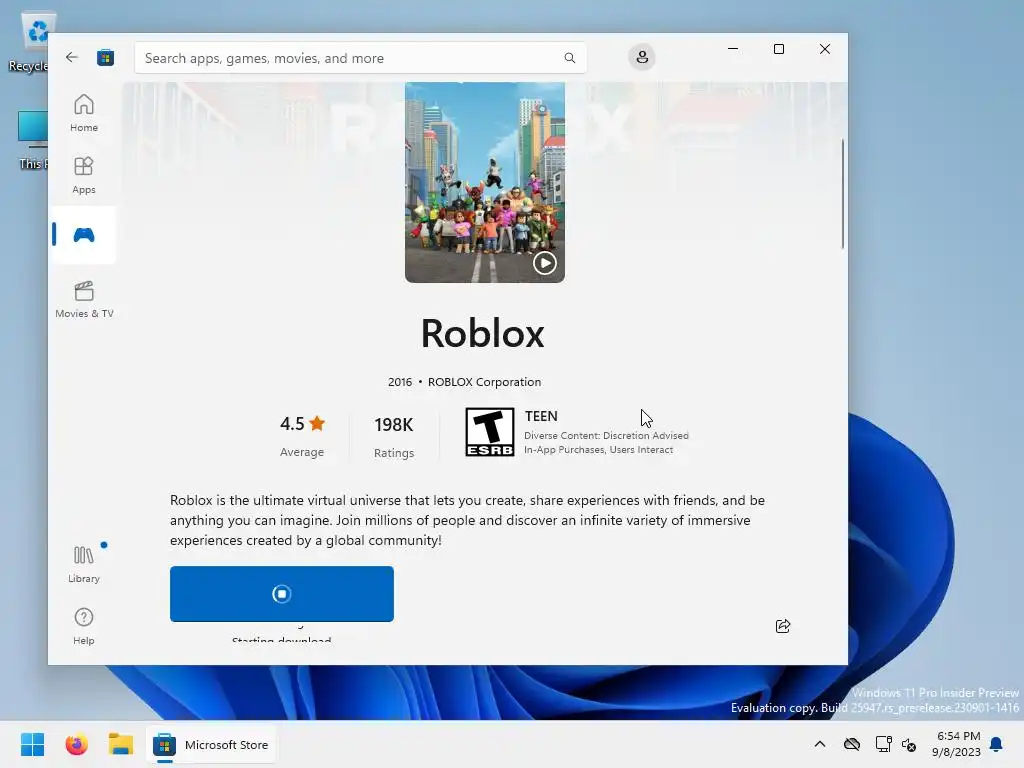Minimize the Microsoft Store window
This screenshot has width=1024, height=768.
pyautogui.click(x=733, y=49)
